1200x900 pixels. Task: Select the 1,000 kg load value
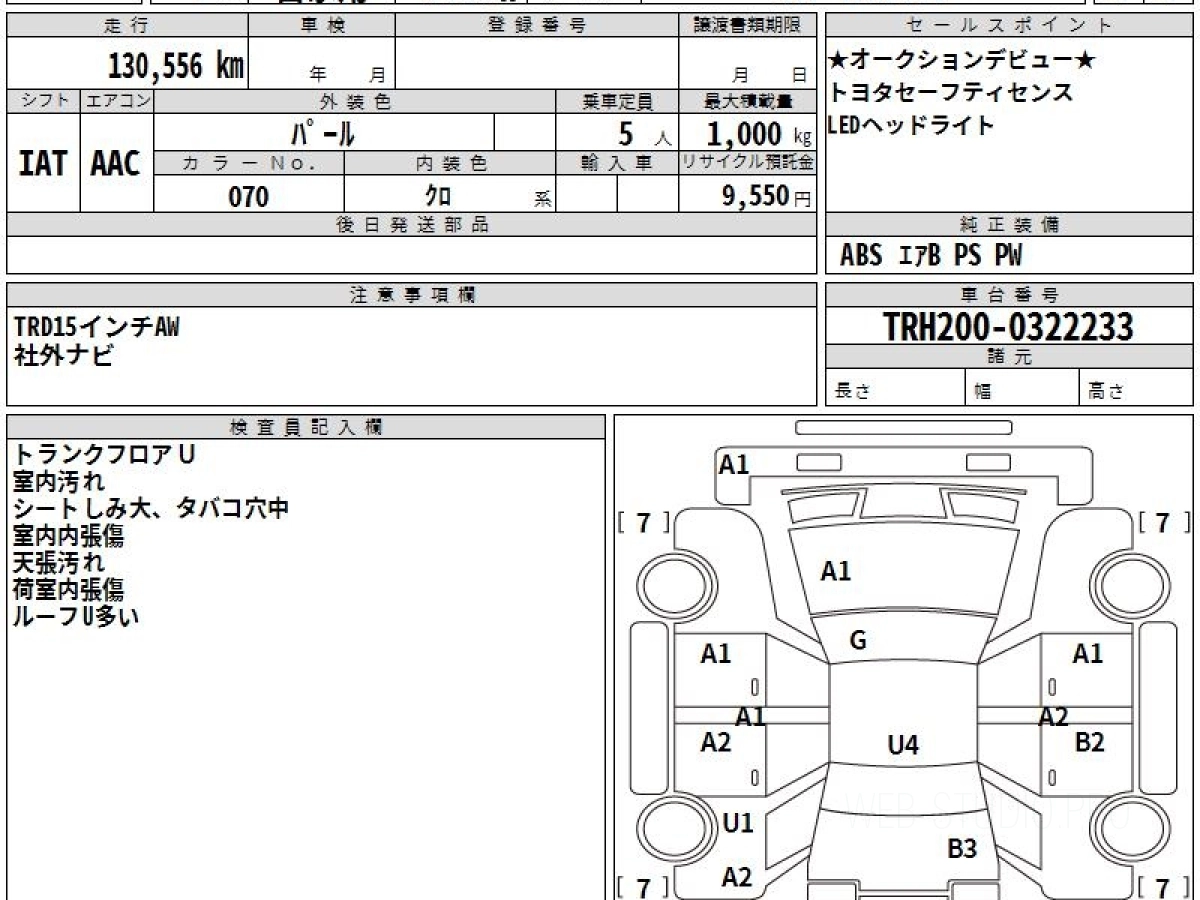(759, 134)
